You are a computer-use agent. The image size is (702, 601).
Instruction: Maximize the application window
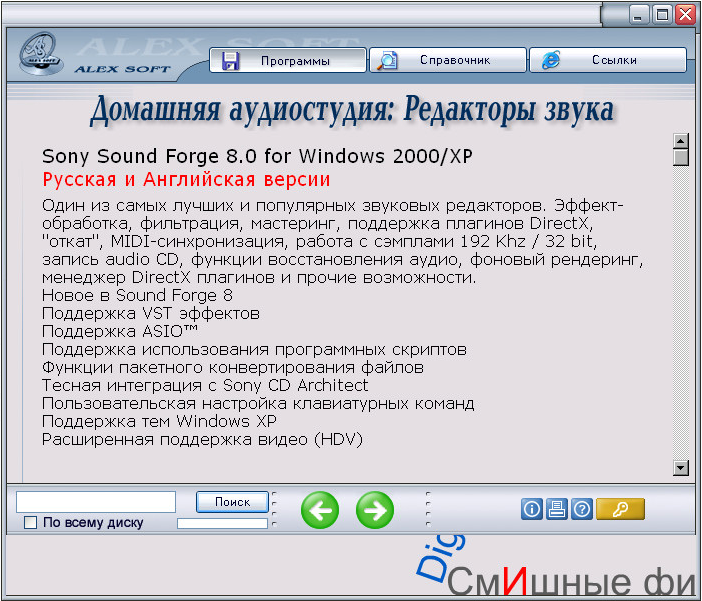662,15
